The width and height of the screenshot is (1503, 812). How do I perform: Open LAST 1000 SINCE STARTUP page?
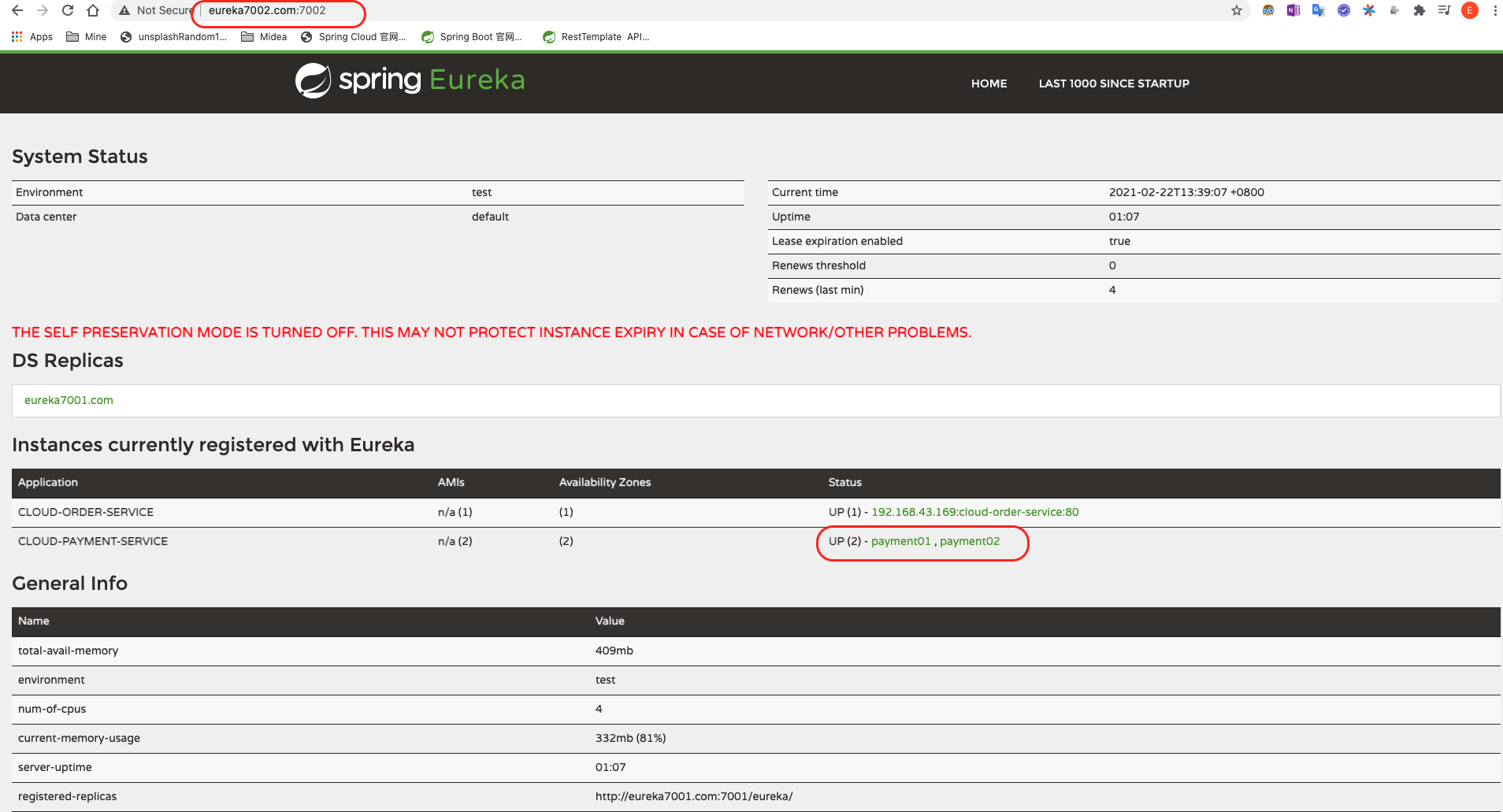1113,83
